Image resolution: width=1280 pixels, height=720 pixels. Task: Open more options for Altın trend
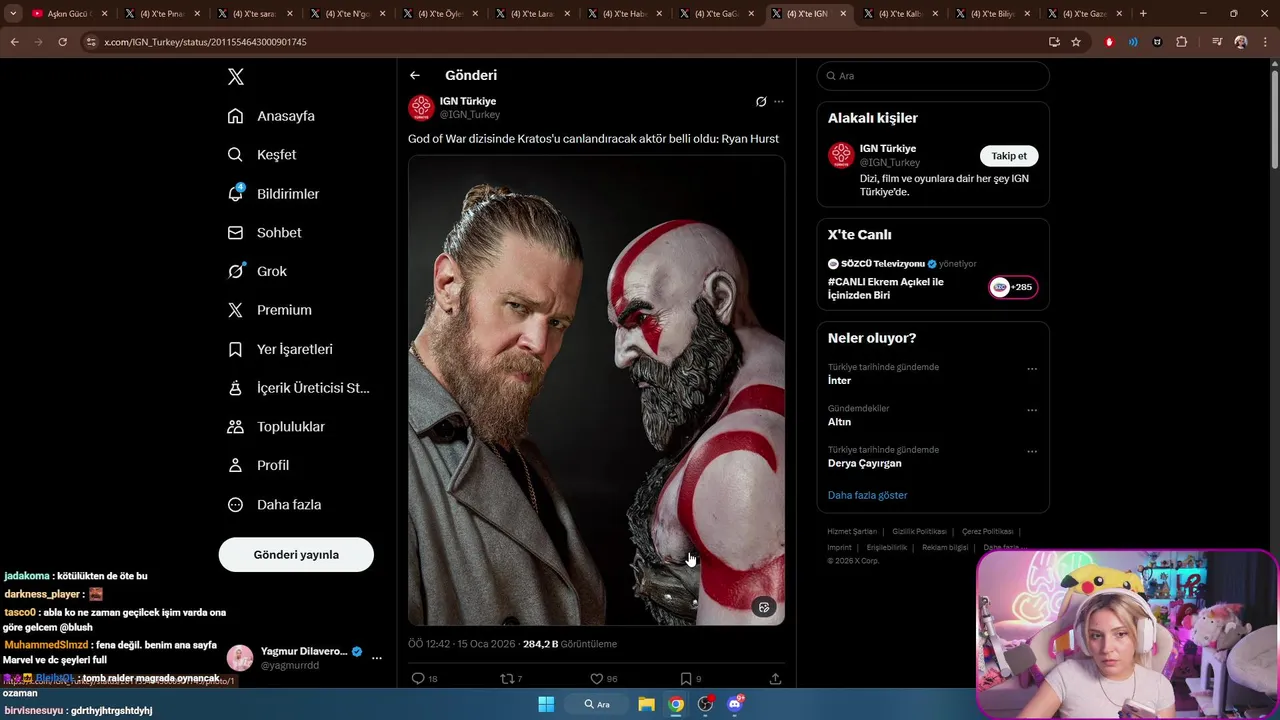click(1032, 410)
